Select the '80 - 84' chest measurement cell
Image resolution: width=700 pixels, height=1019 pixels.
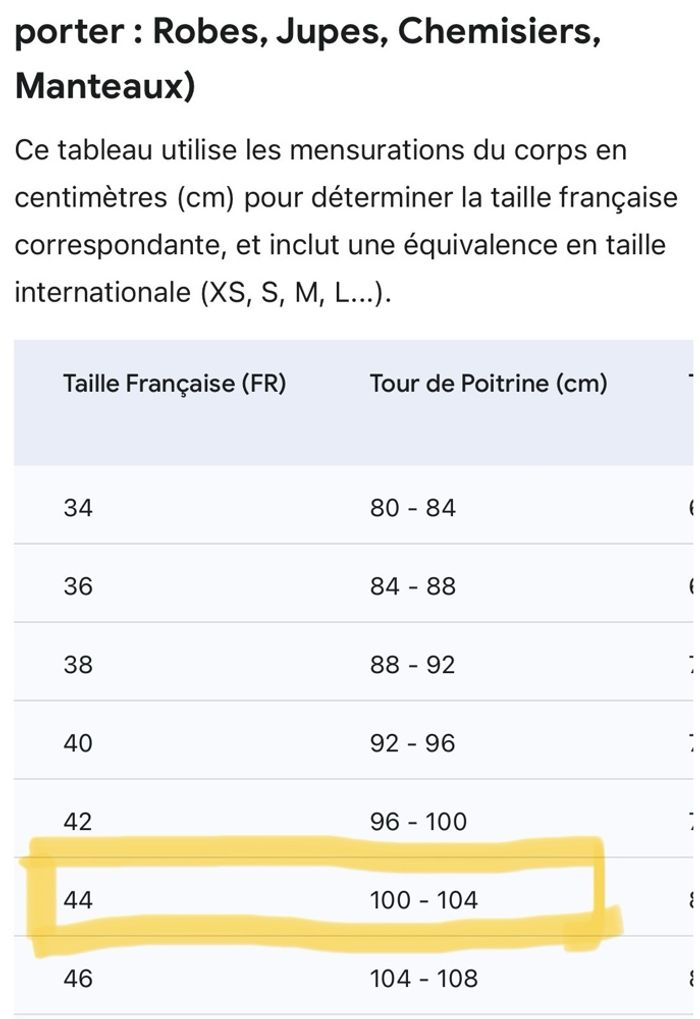(413, 508)
